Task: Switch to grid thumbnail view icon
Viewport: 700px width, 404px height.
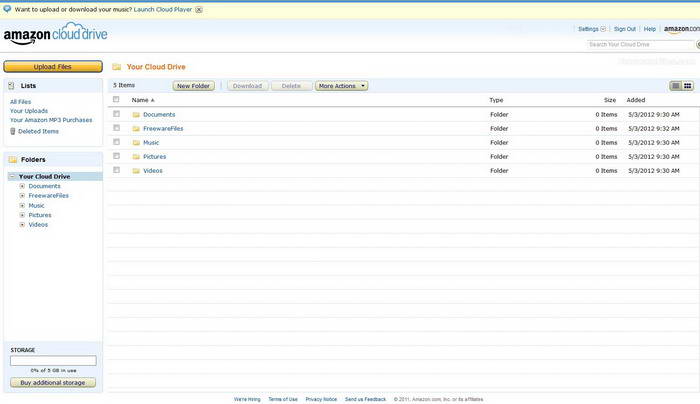Action: pos(688,86)
